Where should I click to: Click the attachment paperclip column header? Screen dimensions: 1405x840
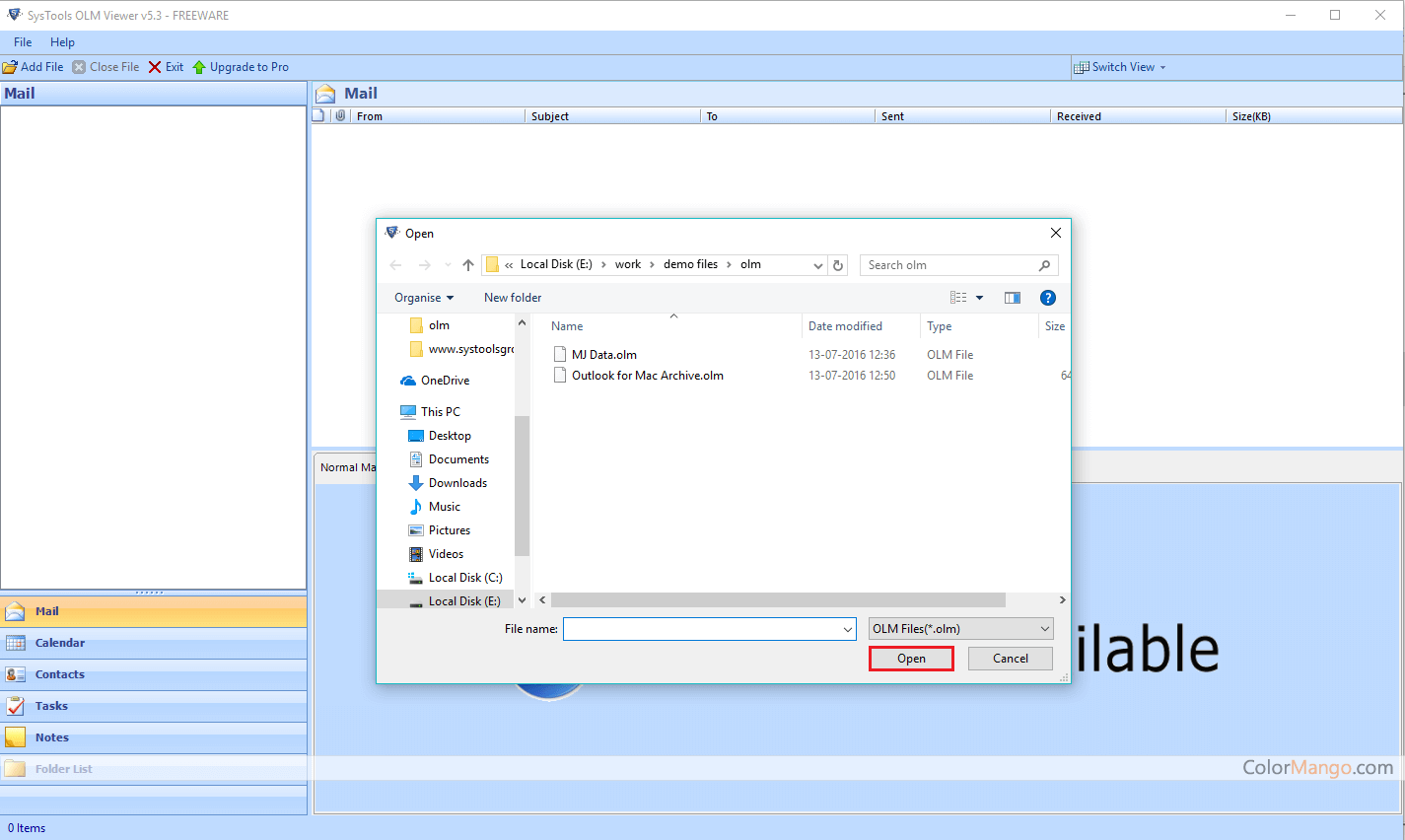click(340, 116)
